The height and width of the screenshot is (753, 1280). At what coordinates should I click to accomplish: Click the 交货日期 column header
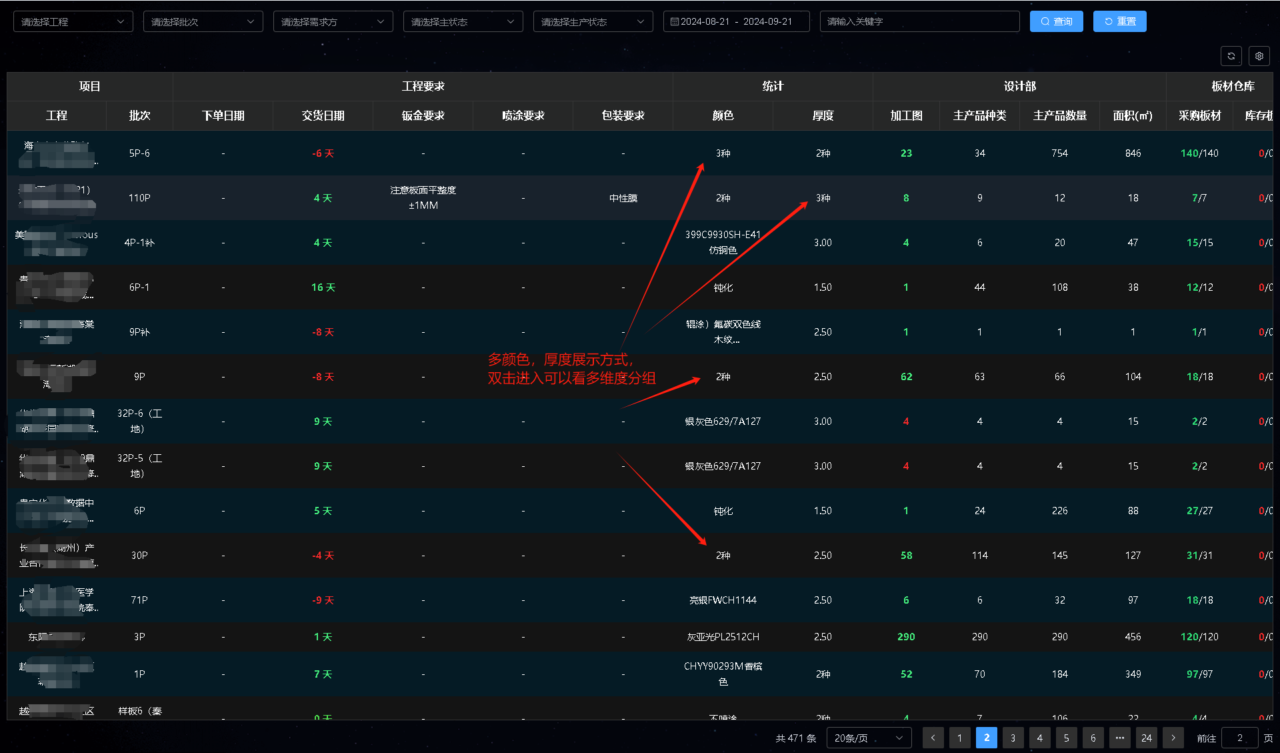pyautogui.click(x=323, y=116)
